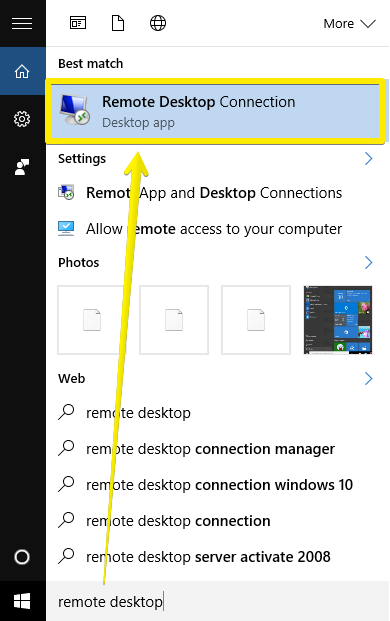
Task: Open Allow remote access to your computer
Action: tap(214, 229)
